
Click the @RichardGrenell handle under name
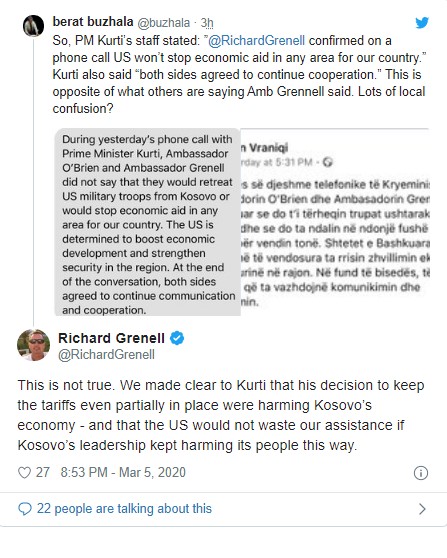click(106, 354)
